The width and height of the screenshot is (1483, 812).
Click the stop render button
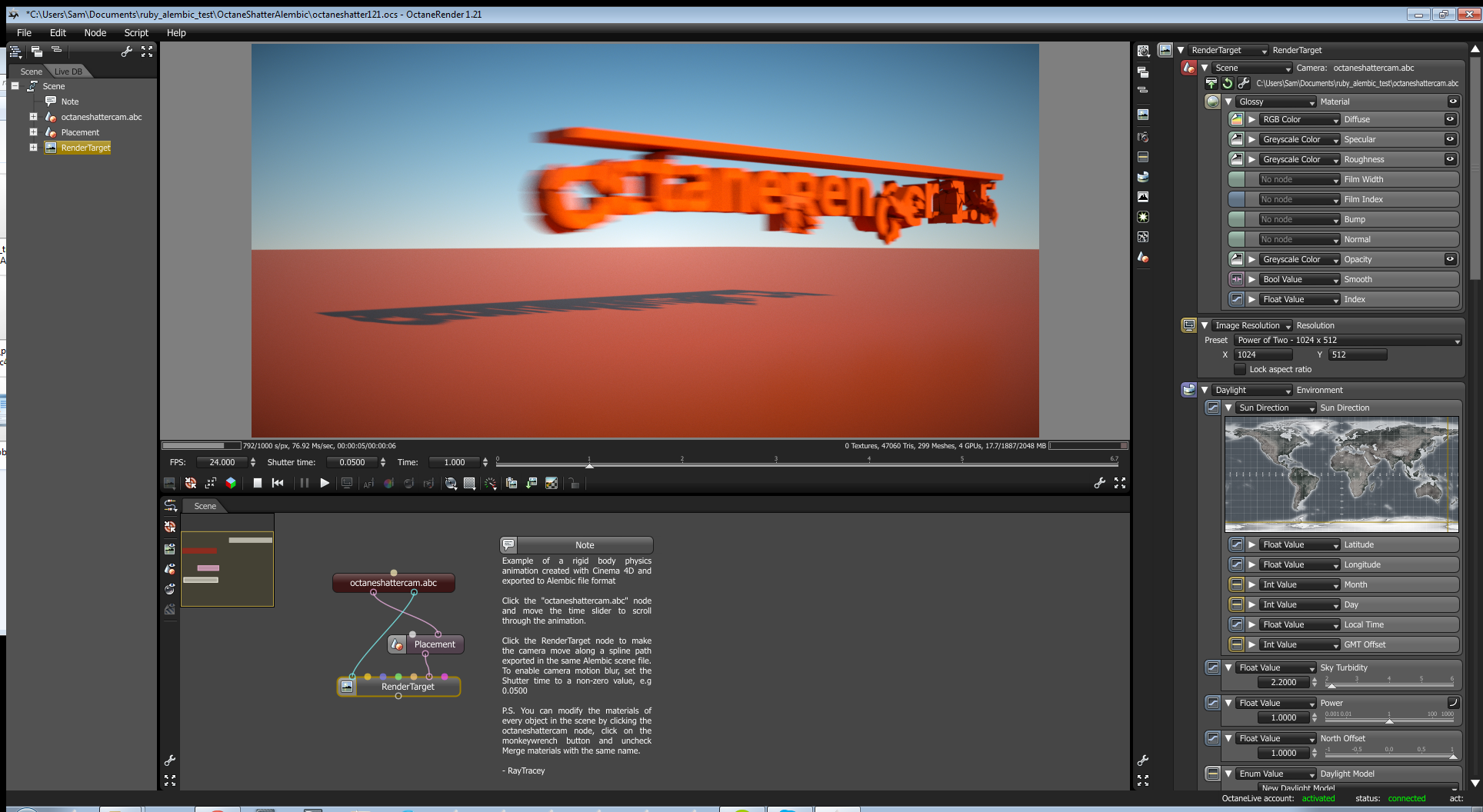click(x=258, y=483)
